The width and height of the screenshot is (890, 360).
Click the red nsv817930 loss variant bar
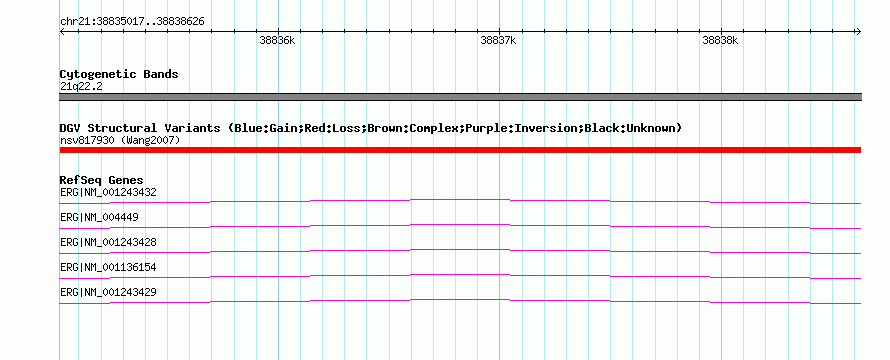[460, 150]
